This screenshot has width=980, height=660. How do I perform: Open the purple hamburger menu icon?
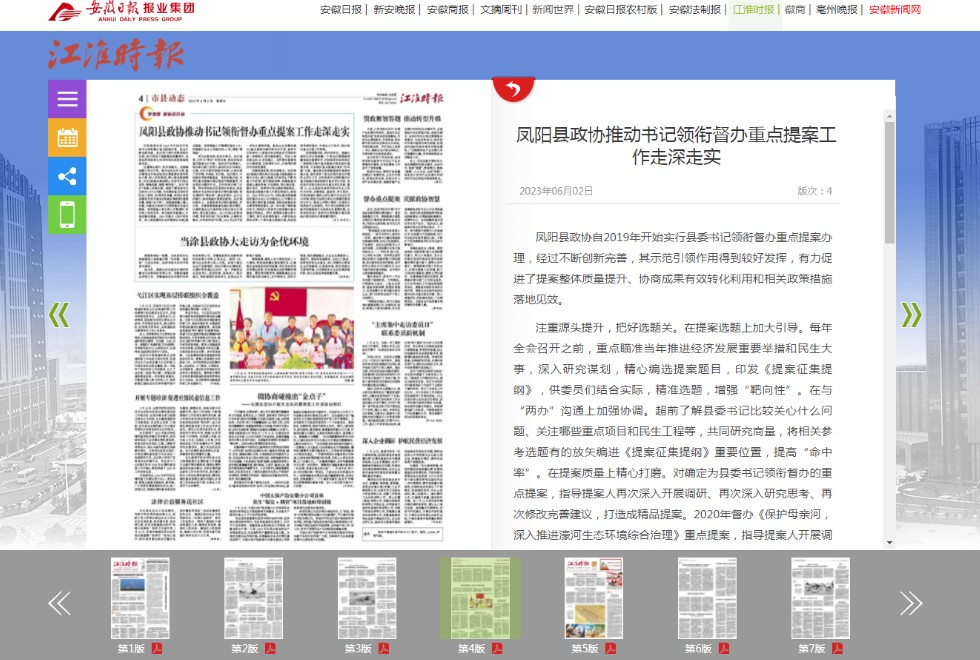[67, 99]
